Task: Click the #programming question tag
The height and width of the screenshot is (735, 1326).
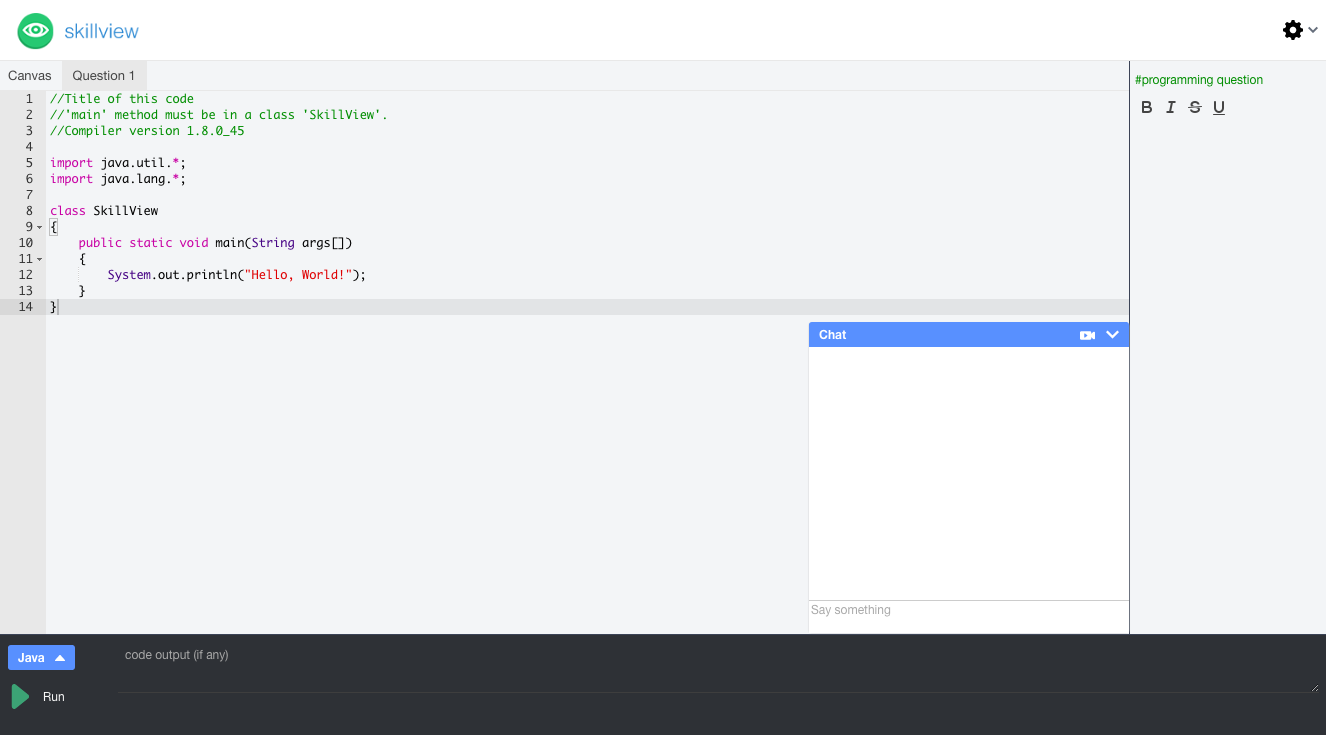Action: tap(1199, 79)
